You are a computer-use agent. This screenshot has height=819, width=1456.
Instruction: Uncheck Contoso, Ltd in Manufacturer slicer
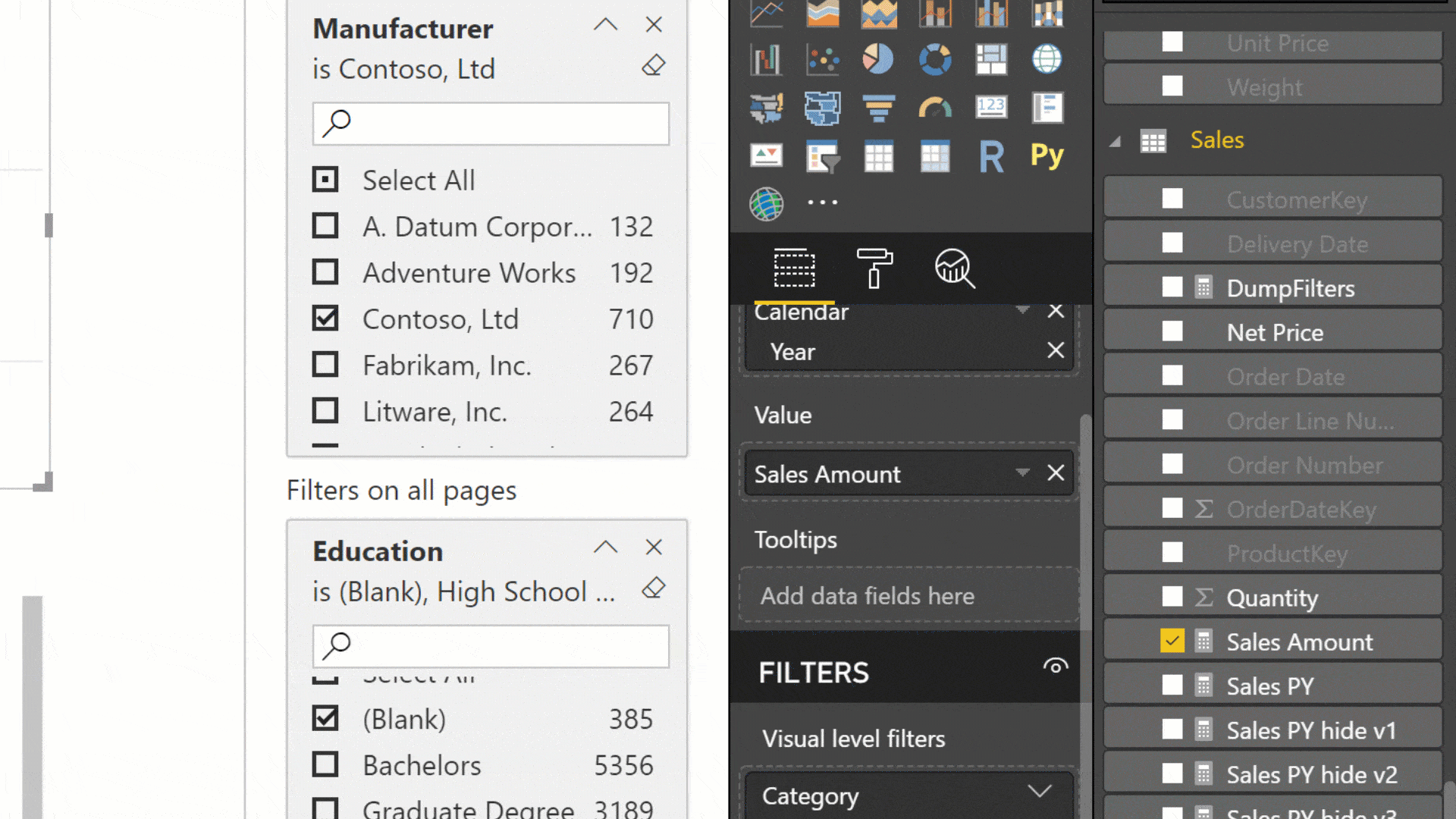coord(325,318)
